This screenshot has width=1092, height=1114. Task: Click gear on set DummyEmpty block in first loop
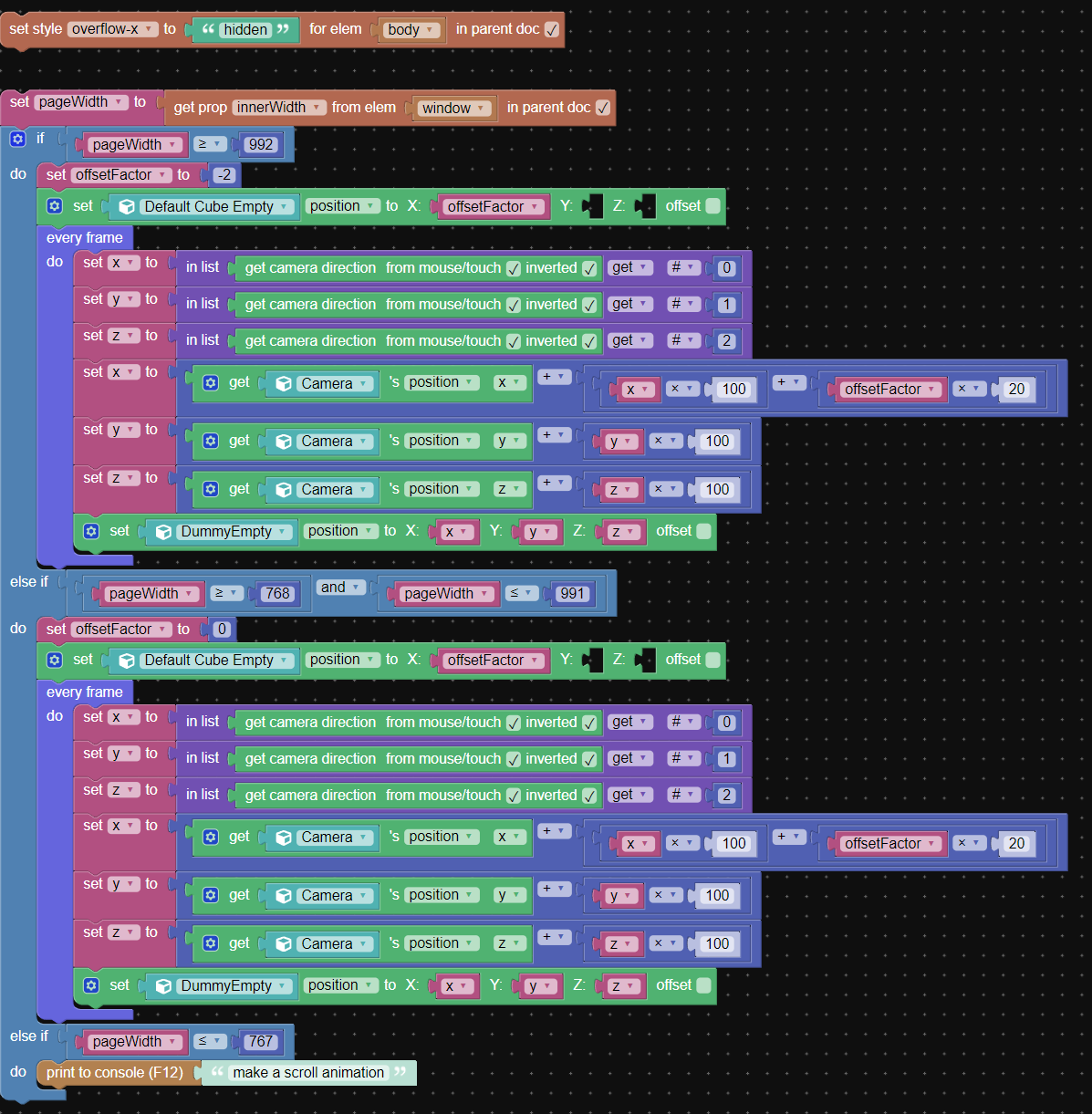click(90, 531)
